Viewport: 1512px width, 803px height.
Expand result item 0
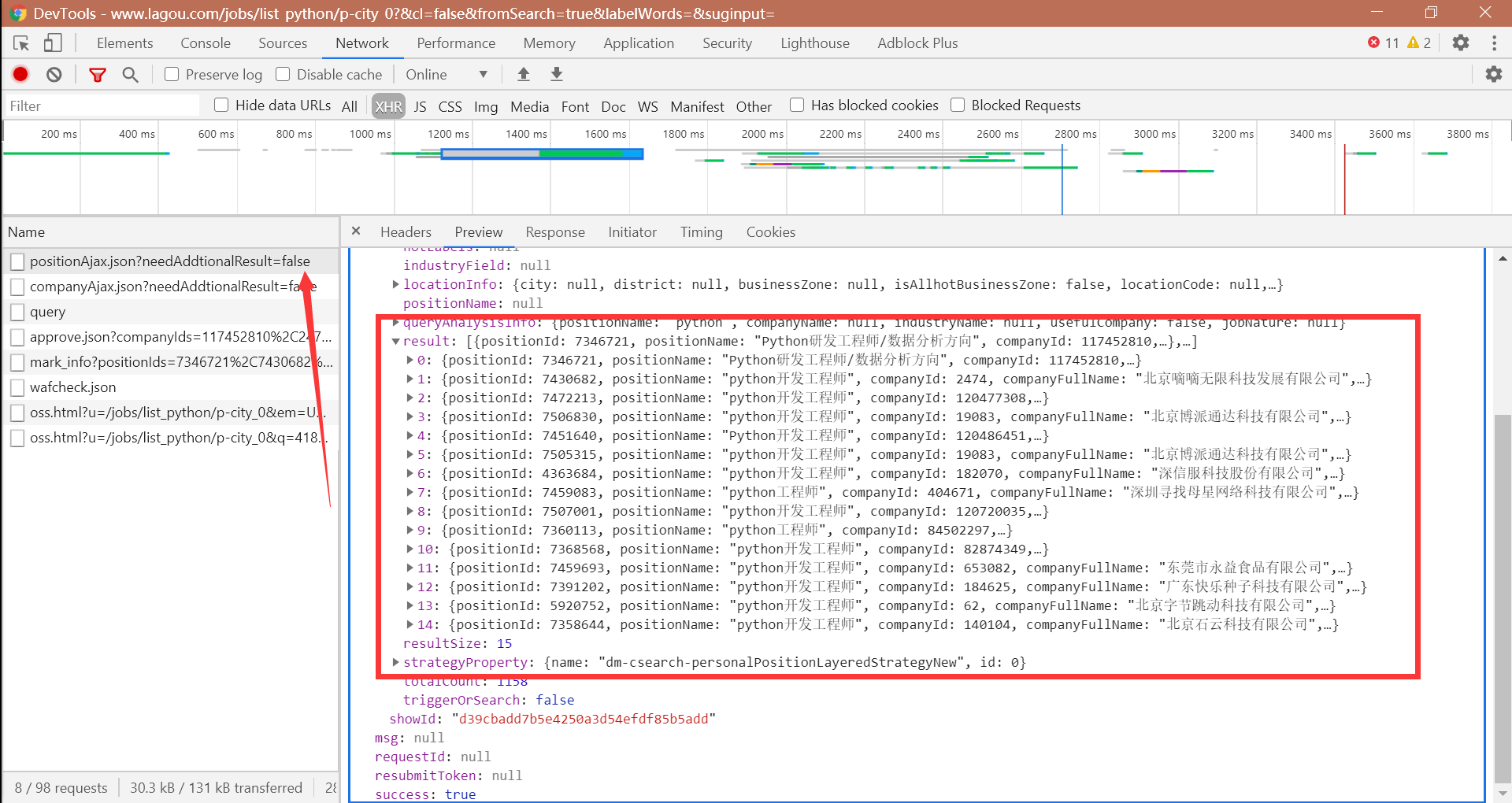[410, 361]
